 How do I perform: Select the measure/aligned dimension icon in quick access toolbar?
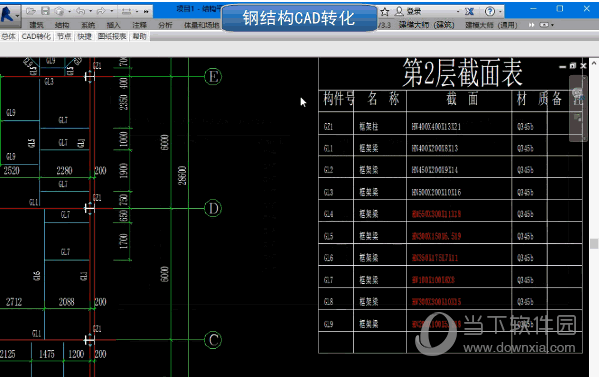tap(126, 11)
